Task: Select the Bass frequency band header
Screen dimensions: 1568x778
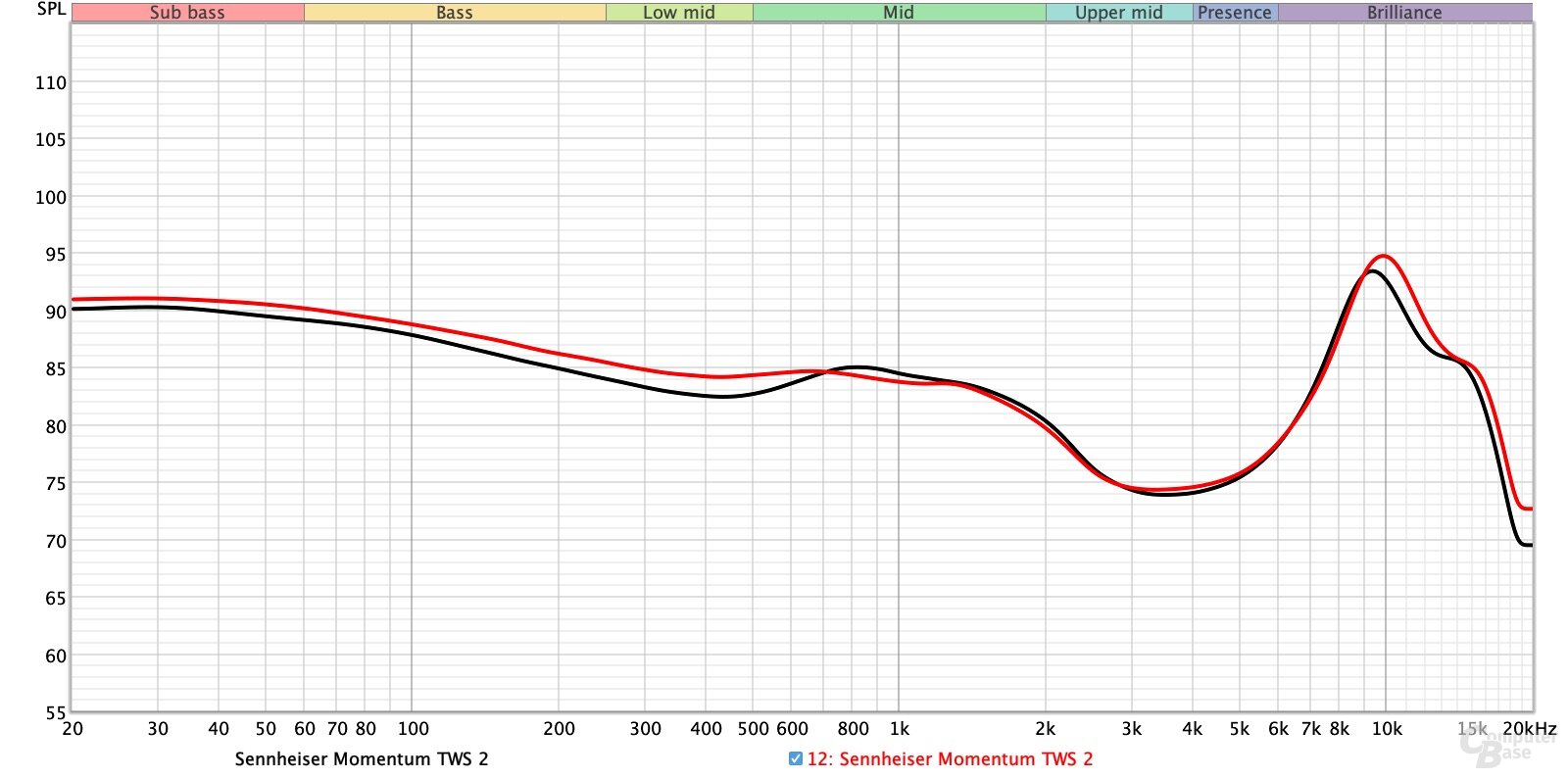Action: [455, 12]
